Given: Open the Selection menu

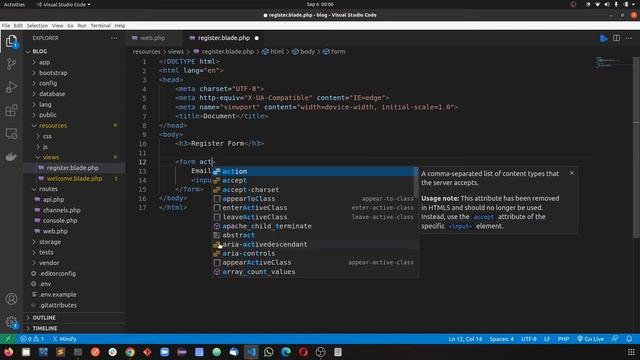Looking at the screenshot, I should [x=37, y=25].
